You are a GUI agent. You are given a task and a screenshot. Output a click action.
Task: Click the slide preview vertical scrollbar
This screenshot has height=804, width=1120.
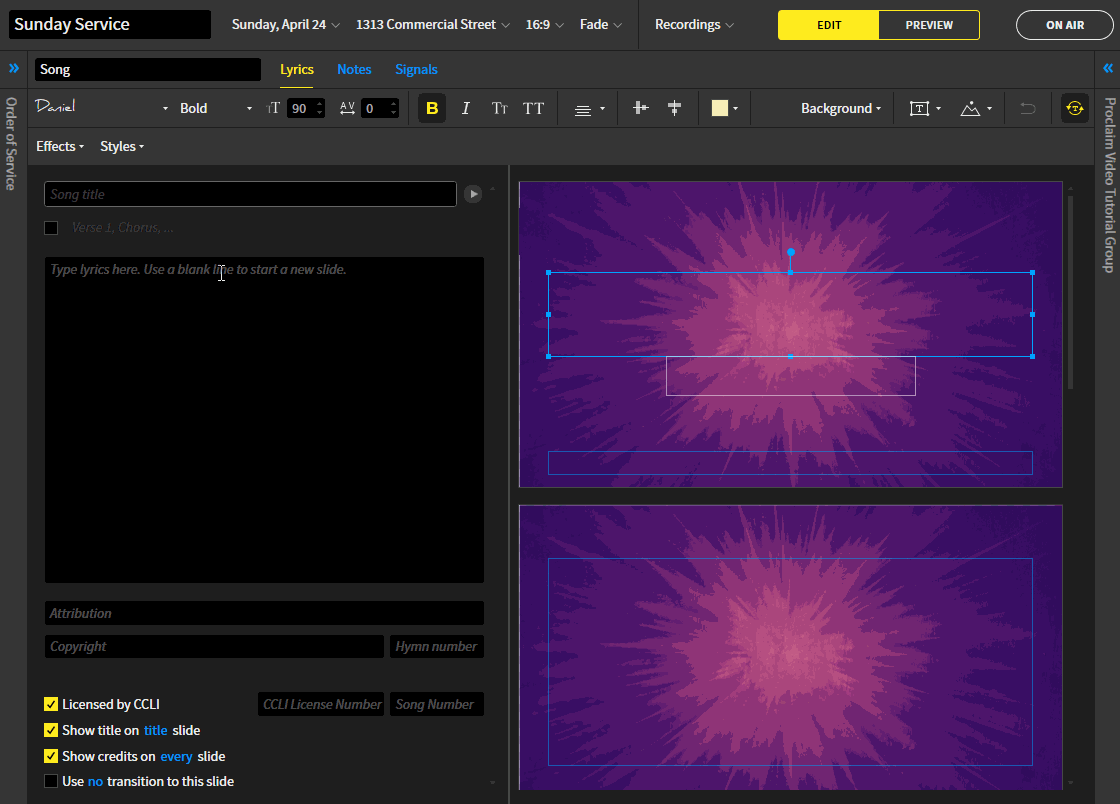[1070, 293]
